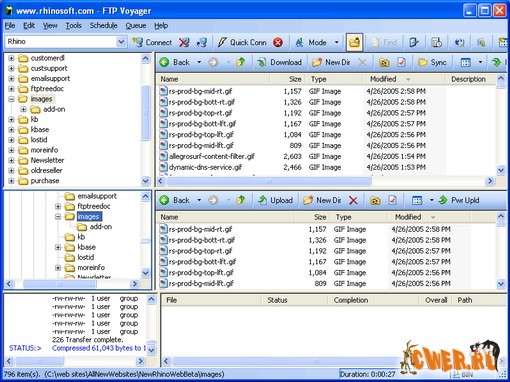Select allegrosurf-content-filter.gif in remote list

pyautogui.click(x=212, y=156)
